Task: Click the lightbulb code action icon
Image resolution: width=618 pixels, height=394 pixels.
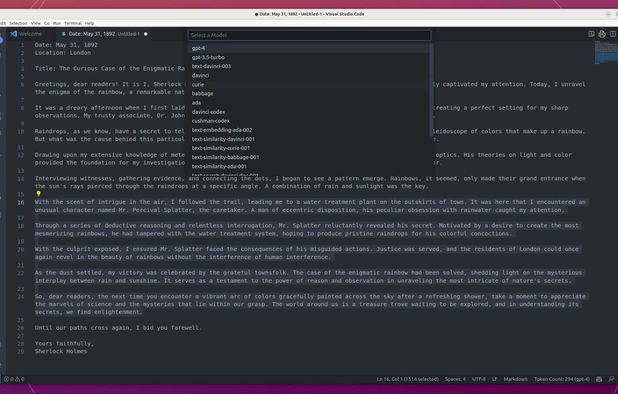Action: coord(39,194)
